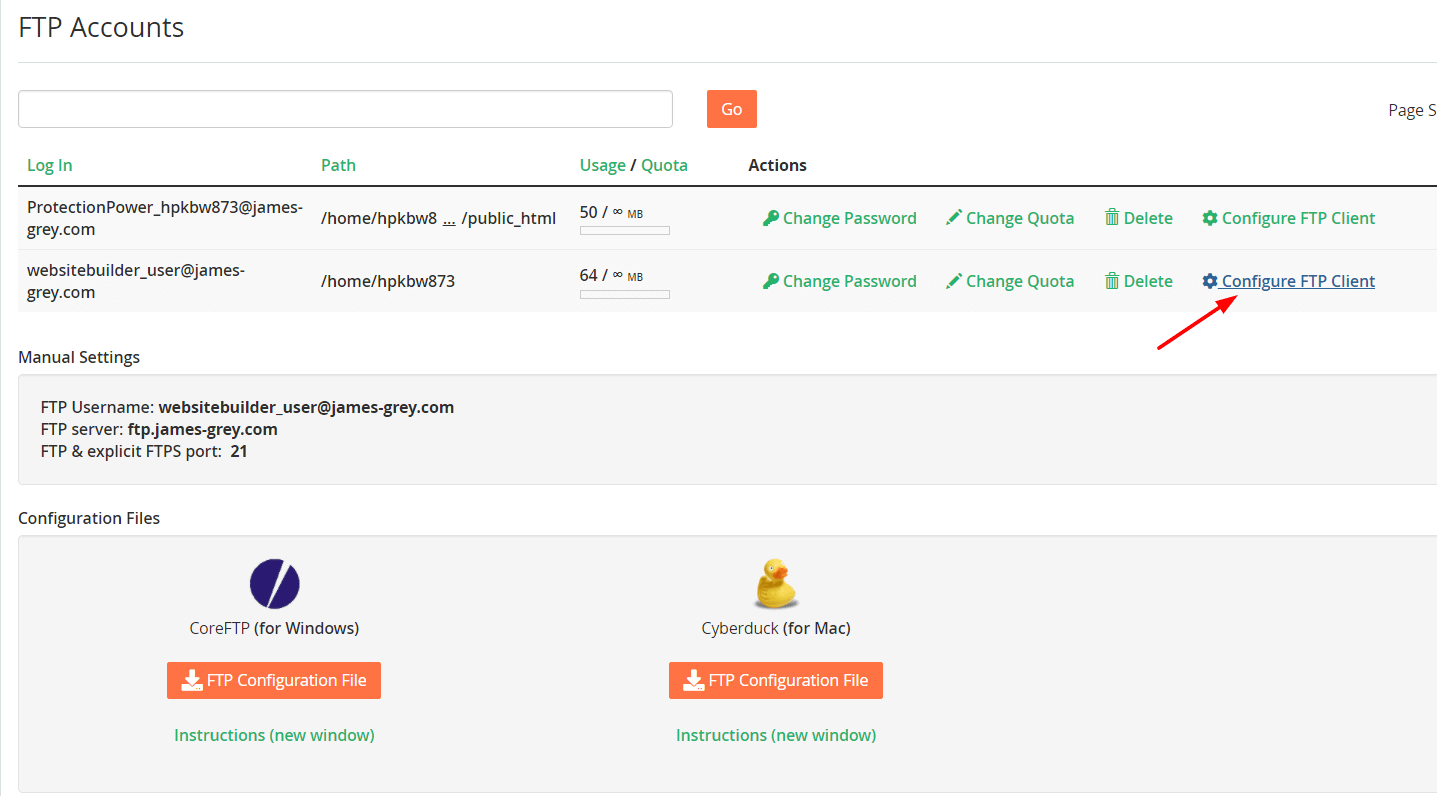
Task: Sort the table by Log In column
Action: 49,164
